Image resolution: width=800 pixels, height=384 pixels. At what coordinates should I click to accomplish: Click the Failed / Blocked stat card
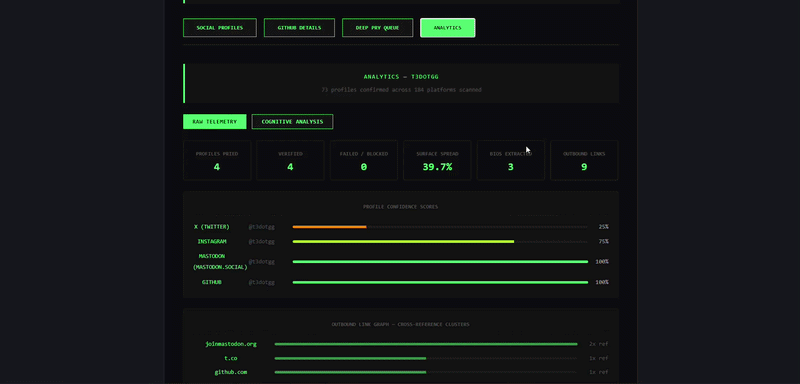pyautogui.click(x=363, y=160)
